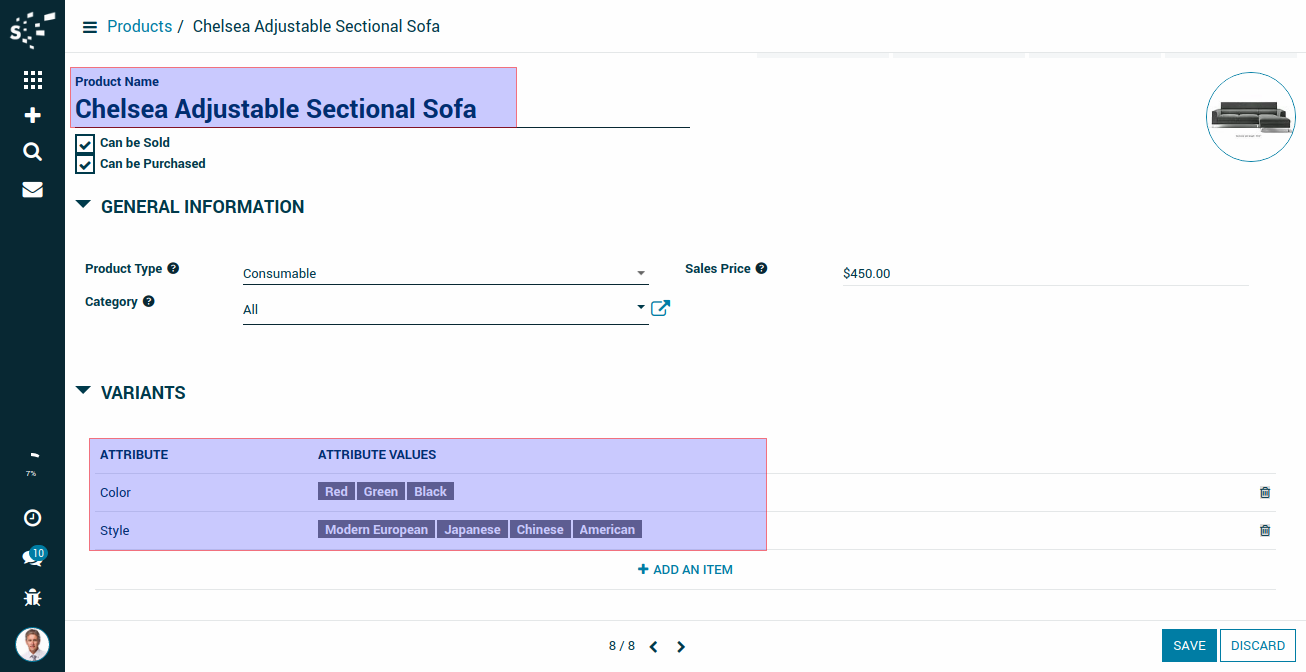Delete the Style attribute row via trash icon
Viewport: 1306px width, 672px height.
point(1265,530)
